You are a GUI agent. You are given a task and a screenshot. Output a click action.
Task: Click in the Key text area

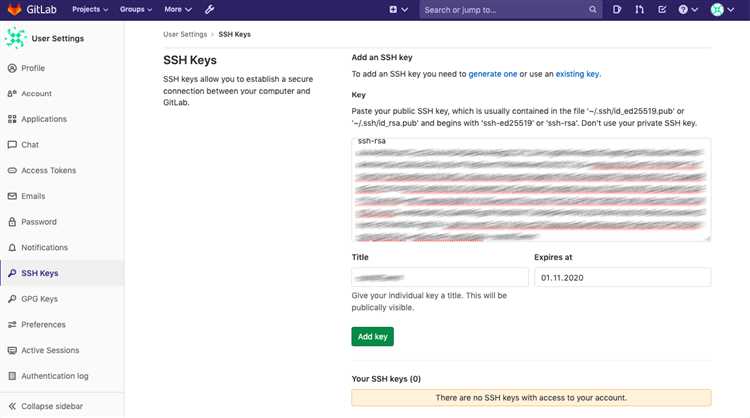point(531,189)
